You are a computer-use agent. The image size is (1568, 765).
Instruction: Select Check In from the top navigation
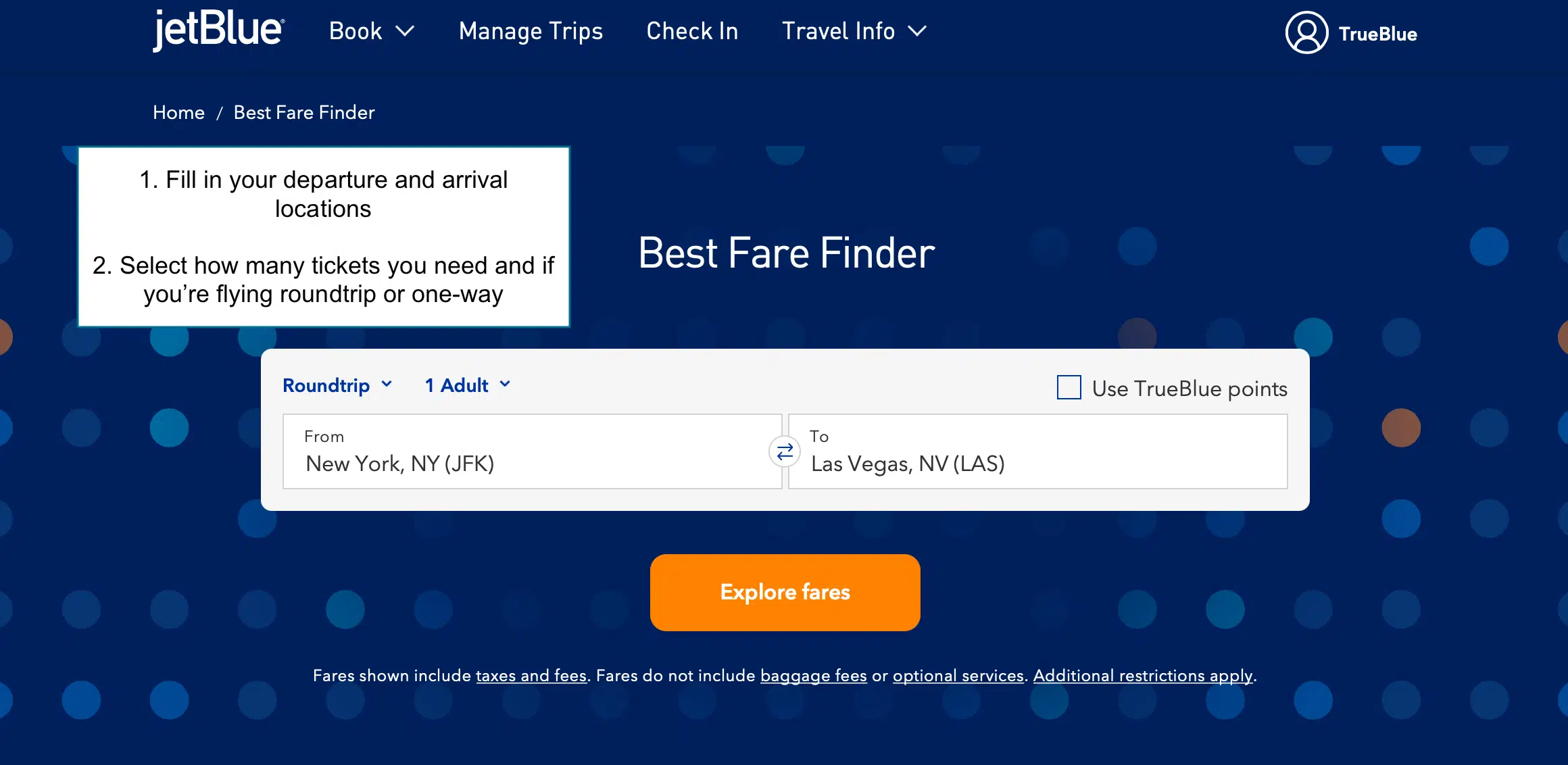[x=692, y=31]
